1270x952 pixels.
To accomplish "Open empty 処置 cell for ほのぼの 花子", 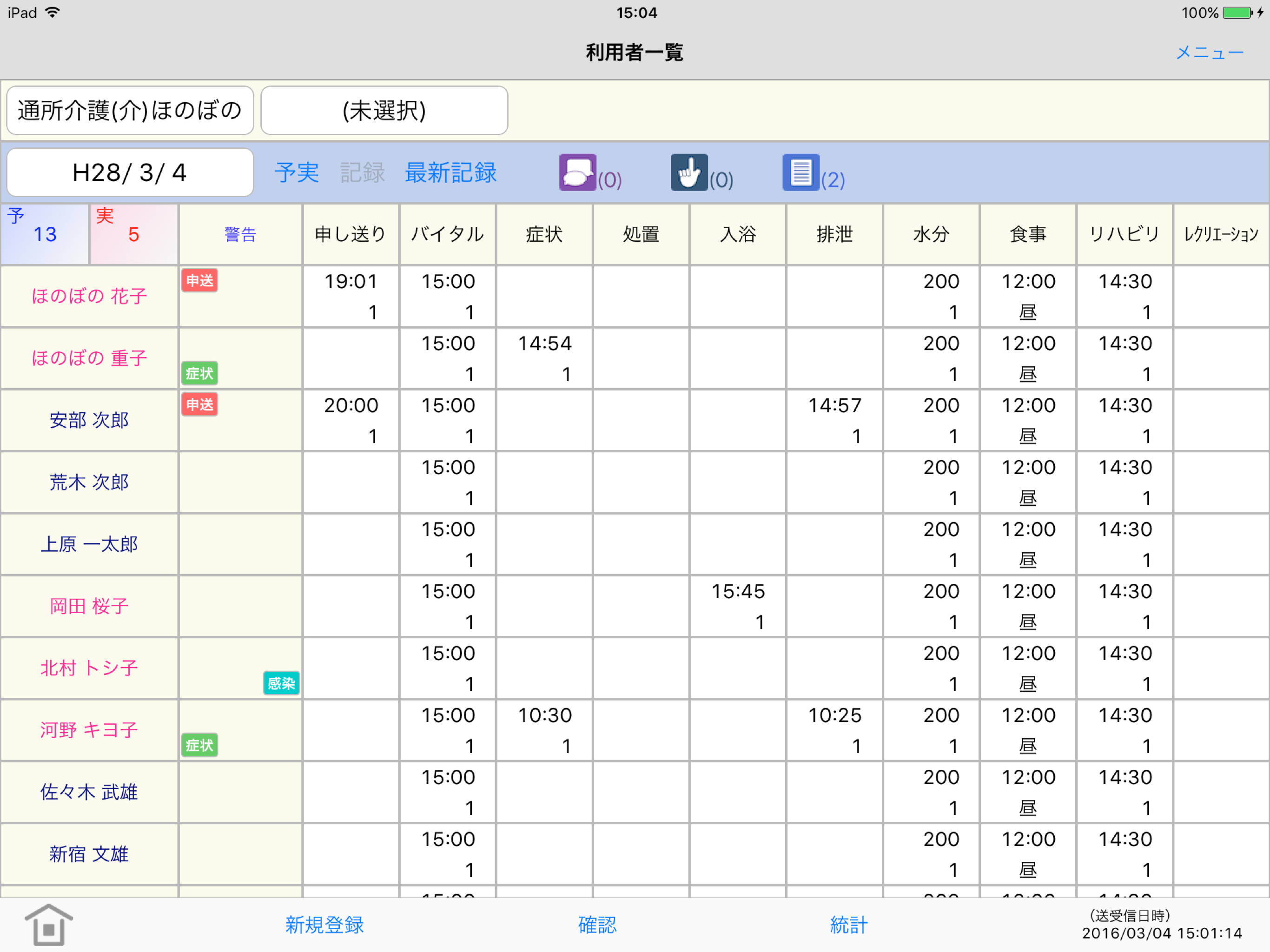I will click(642, 296).
